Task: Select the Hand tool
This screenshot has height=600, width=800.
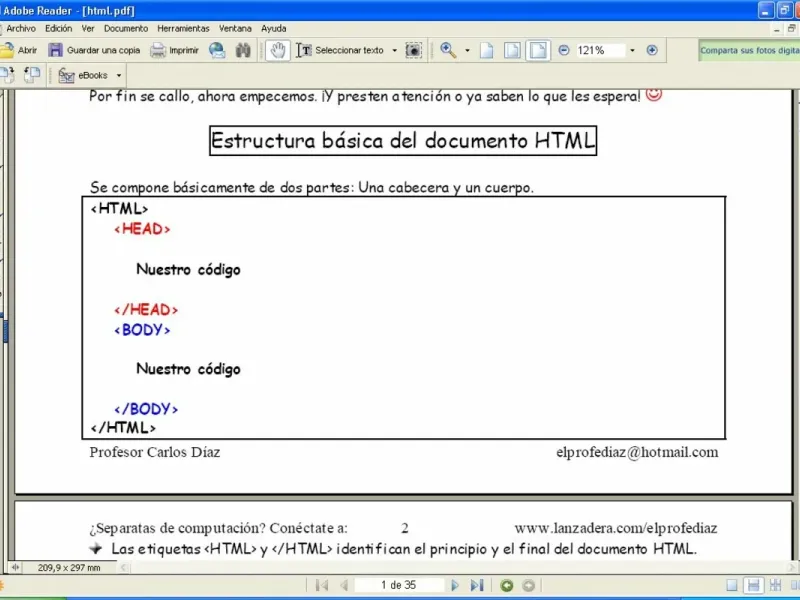Action: tap(278, 50)
